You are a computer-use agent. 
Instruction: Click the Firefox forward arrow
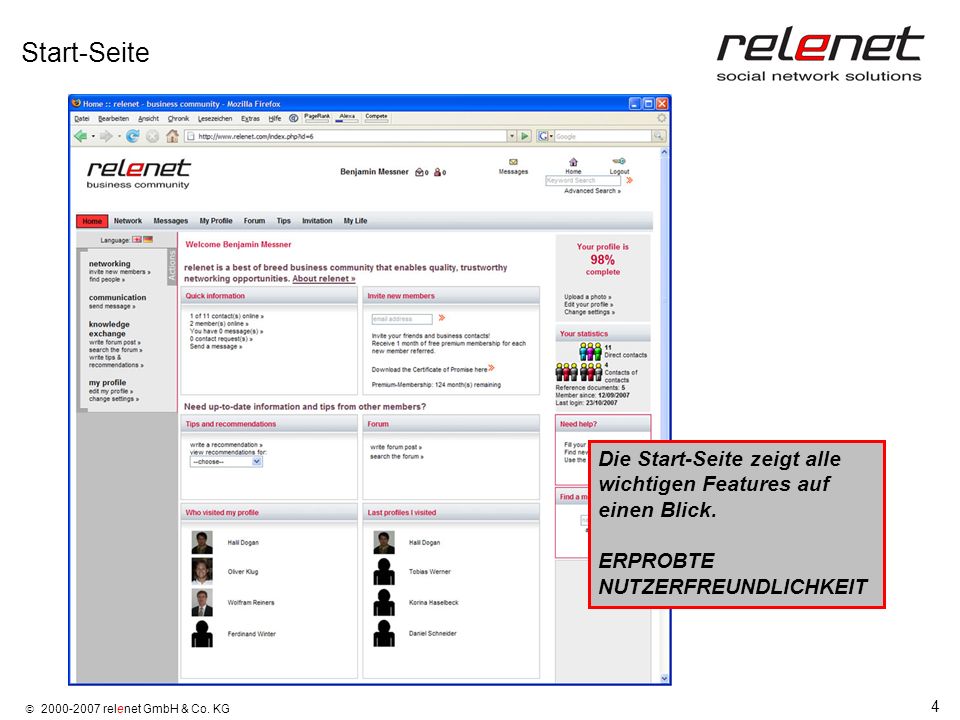click(x=106, y=136)
